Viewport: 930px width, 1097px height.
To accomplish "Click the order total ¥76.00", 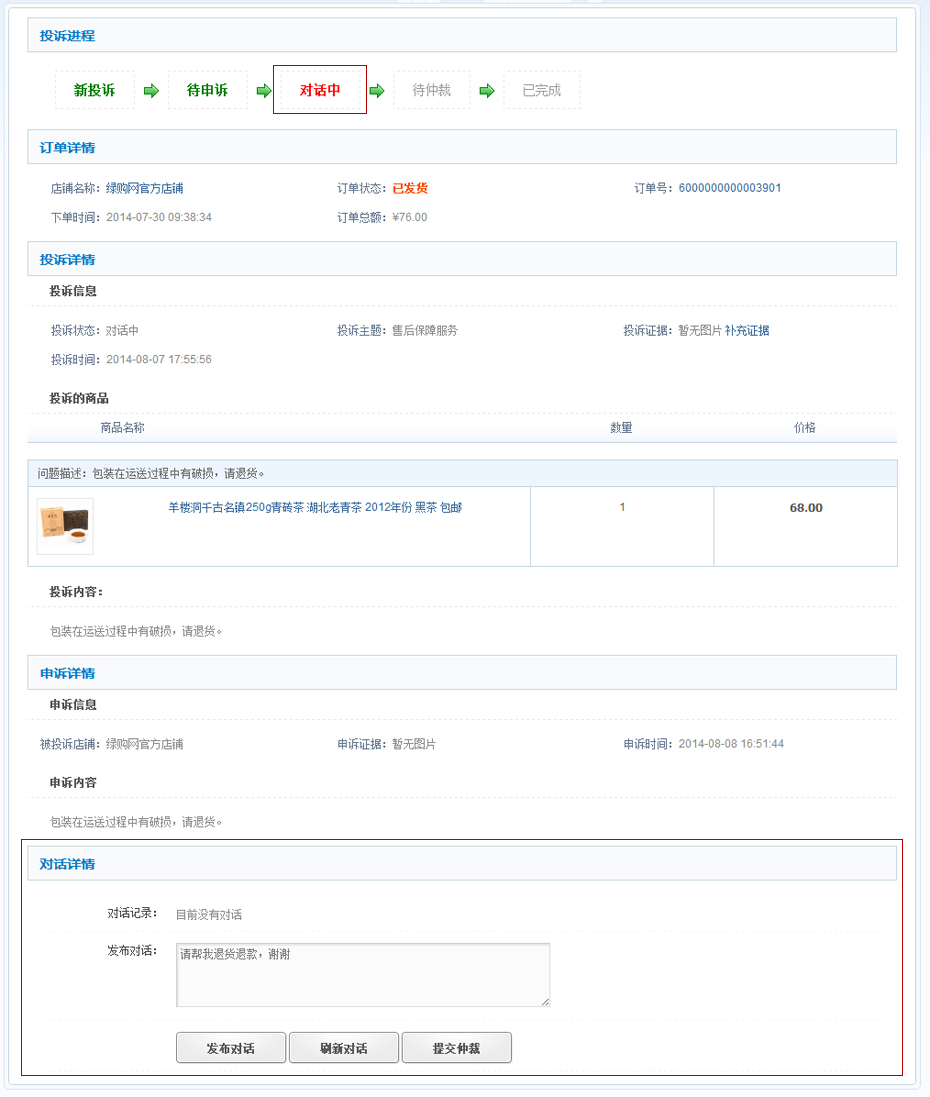I will pyautogui.click(x=409, y=218).
